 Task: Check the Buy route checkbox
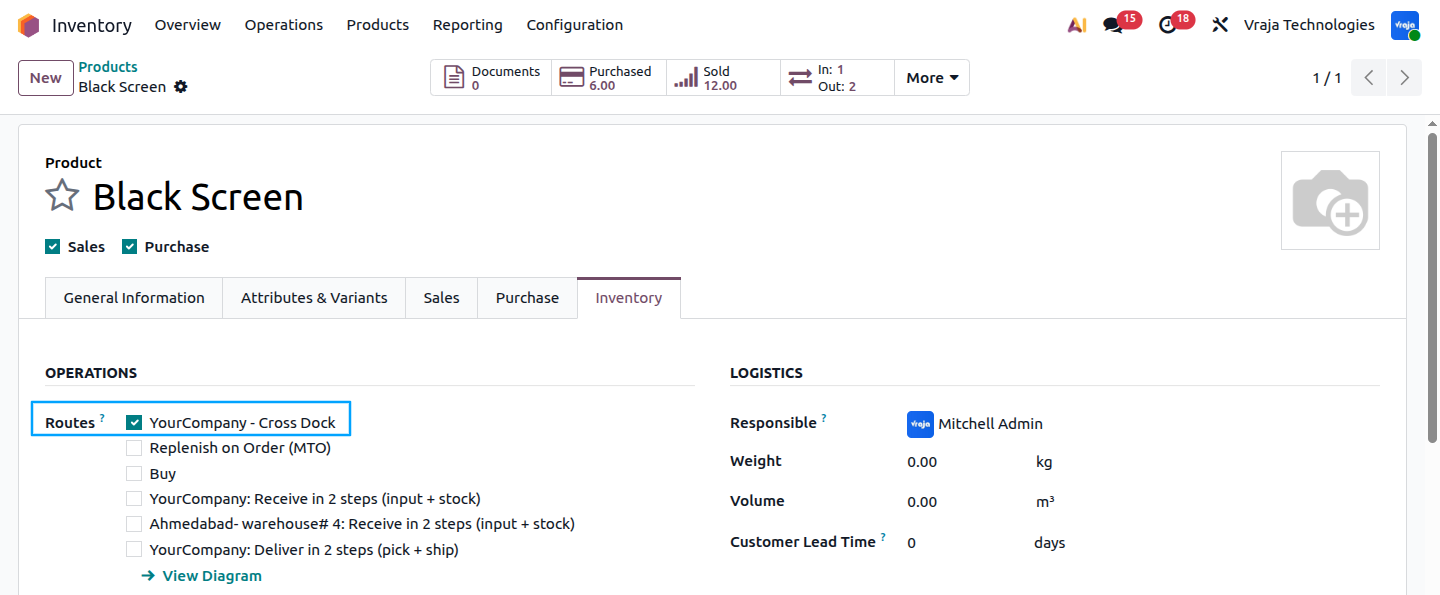(134, 474)
